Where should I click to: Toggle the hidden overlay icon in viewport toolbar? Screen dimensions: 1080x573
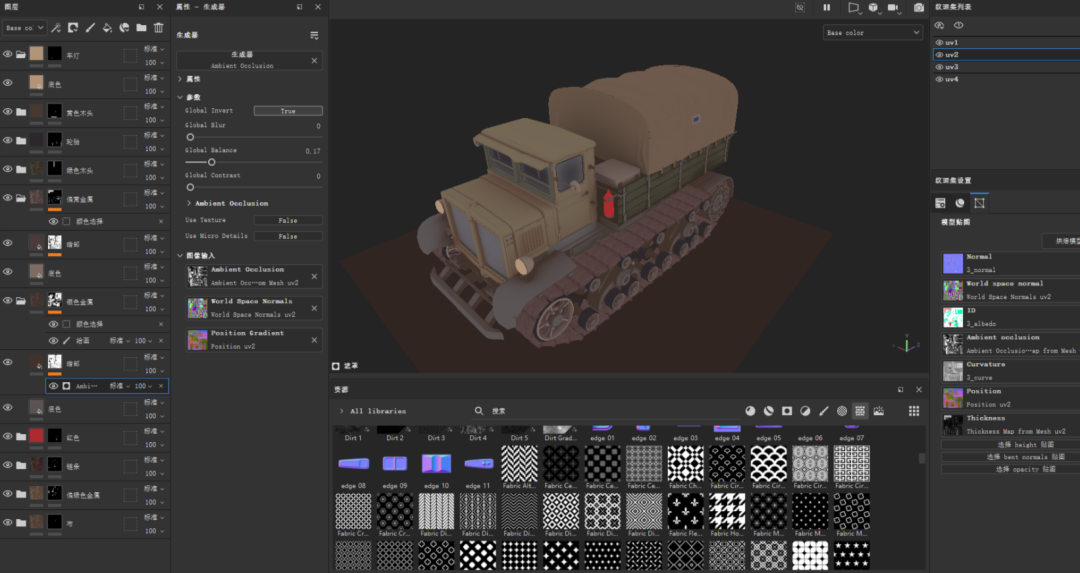click(x=800, y=8)
